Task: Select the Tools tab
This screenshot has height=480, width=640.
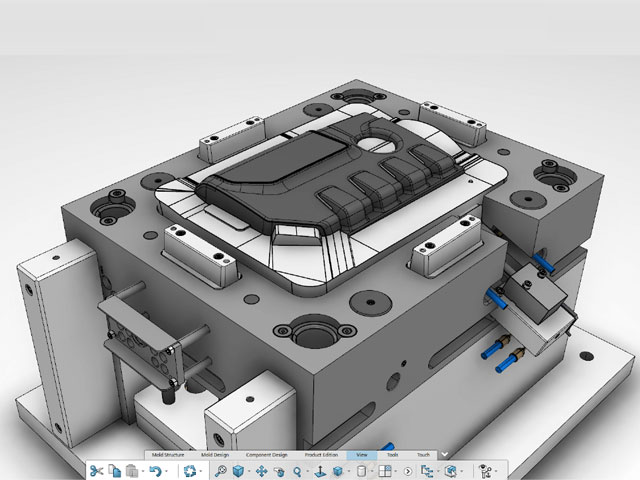Action: (393, 455)
